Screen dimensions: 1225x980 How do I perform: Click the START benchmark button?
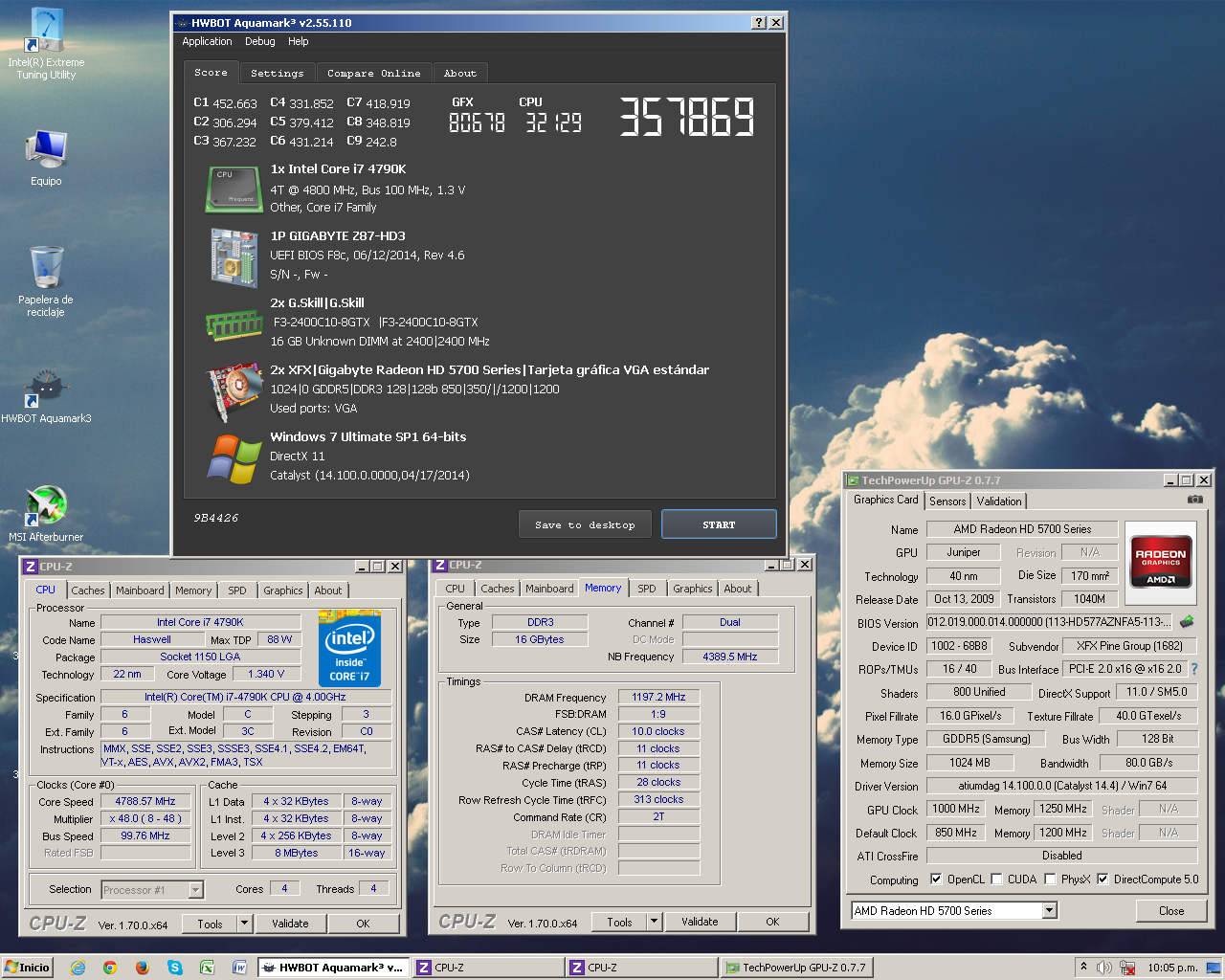tap(719, 524)
